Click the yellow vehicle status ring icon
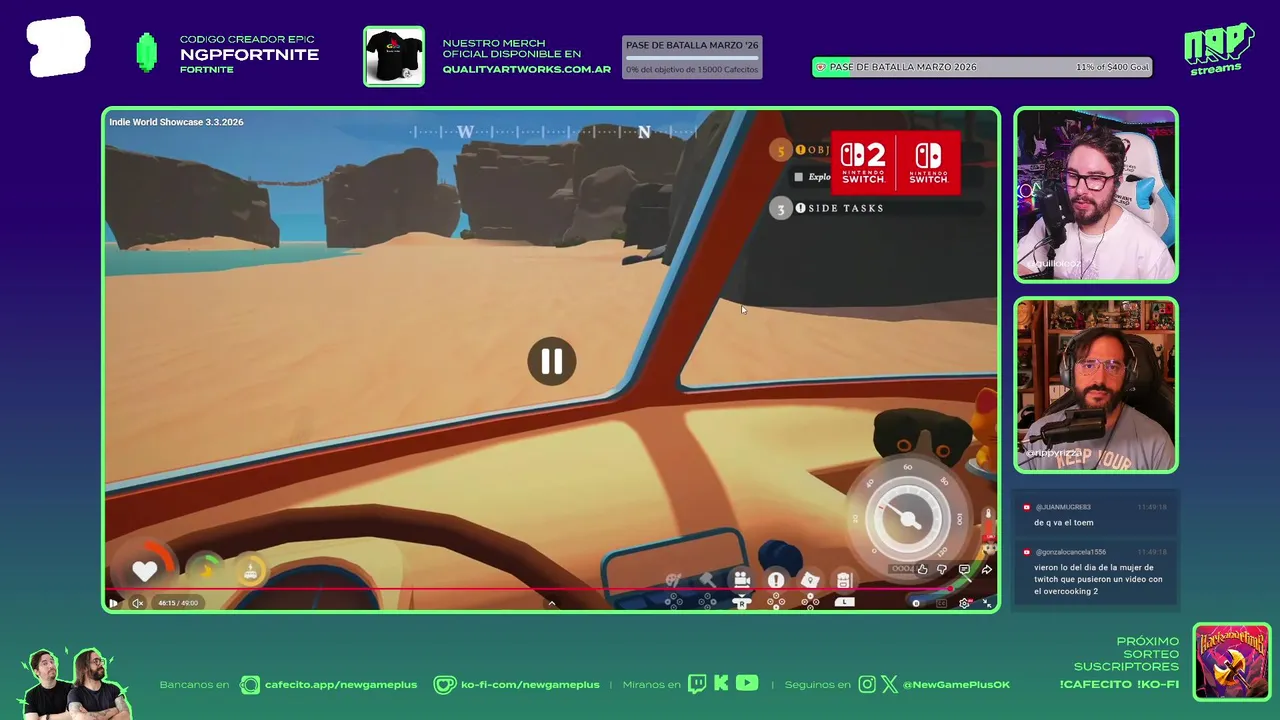This screenshot has height=720, width=1280. coord(250,571)
